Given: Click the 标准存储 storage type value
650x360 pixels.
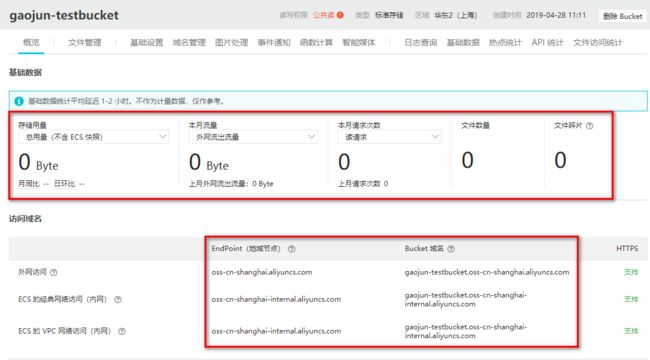Looking at the screenshot, I should (389, 15).
